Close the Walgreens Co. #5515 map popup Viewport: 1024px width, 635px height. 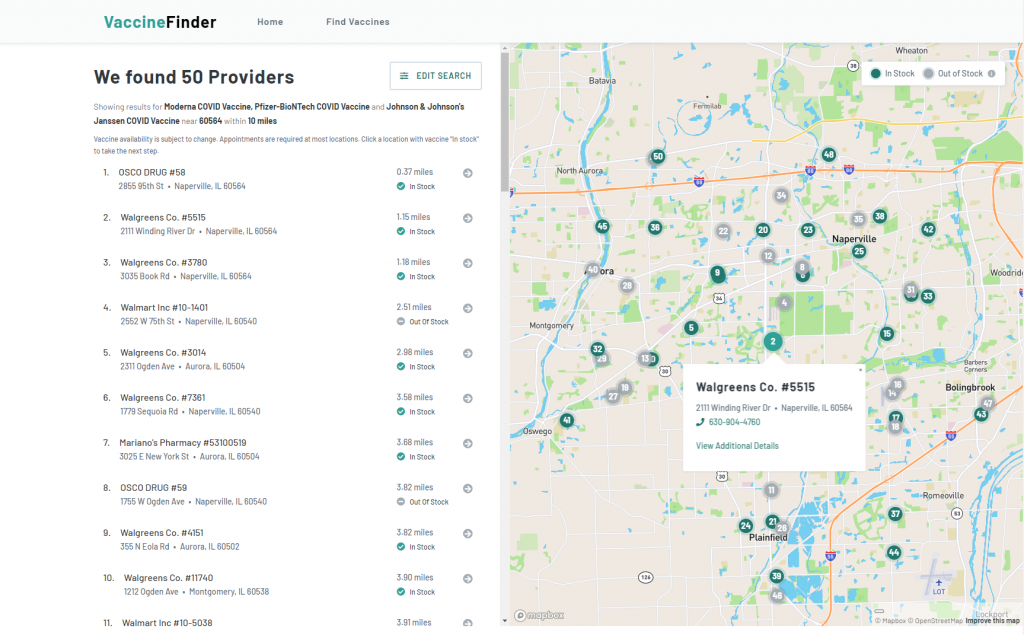pos(860,369)
